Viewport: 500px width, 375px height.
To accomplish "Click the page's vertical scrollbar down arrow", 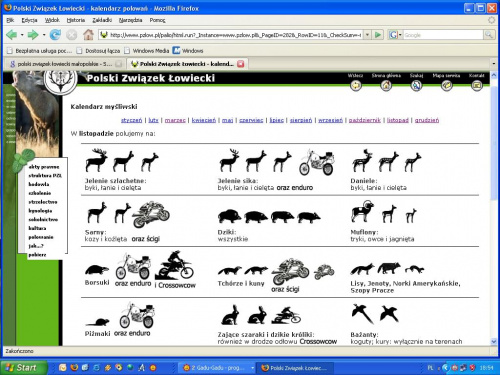I will tap(494, 341).
